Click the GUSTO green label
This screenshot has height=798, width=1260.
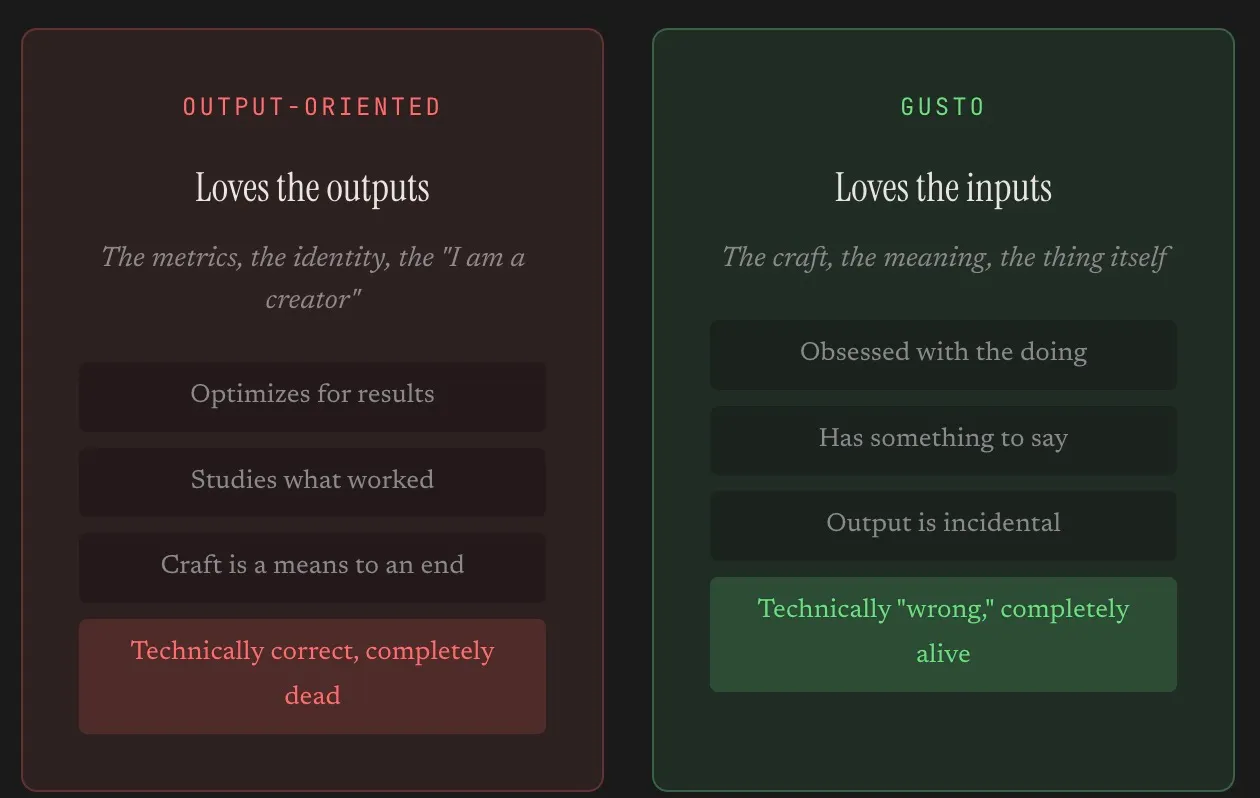click(x=943, y=107)
